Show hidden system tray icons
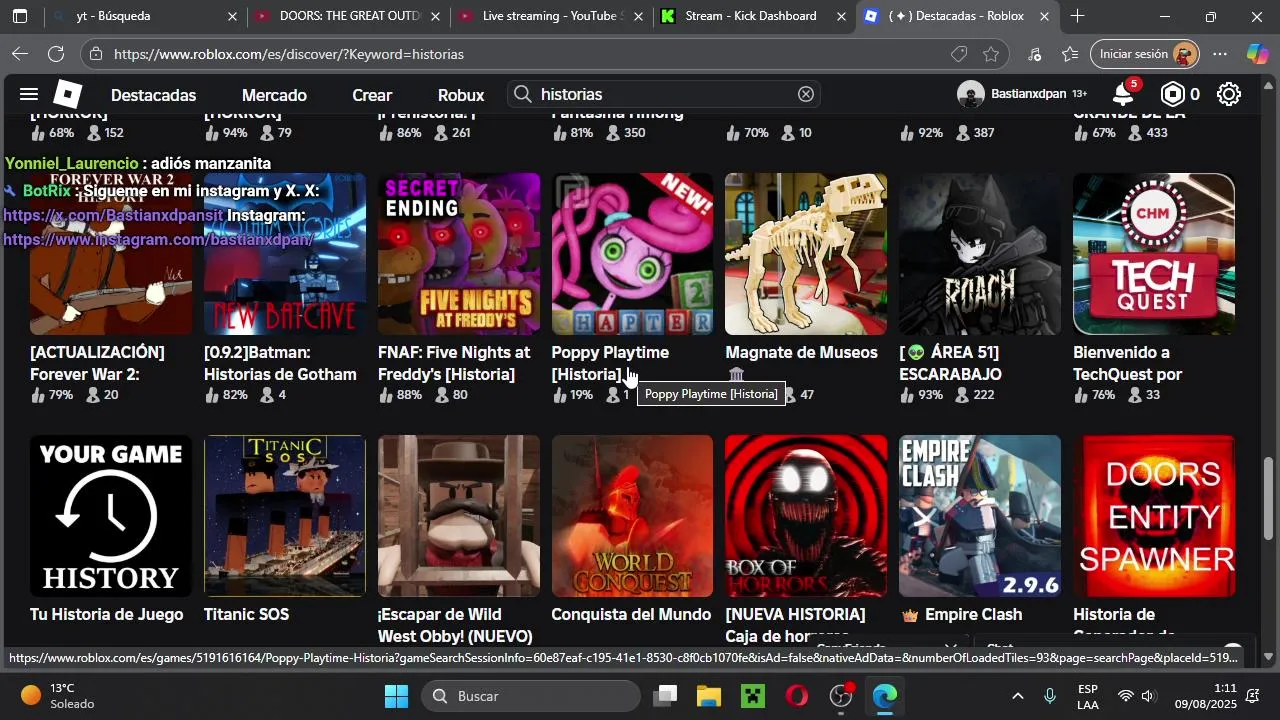 pos(1017,696)
